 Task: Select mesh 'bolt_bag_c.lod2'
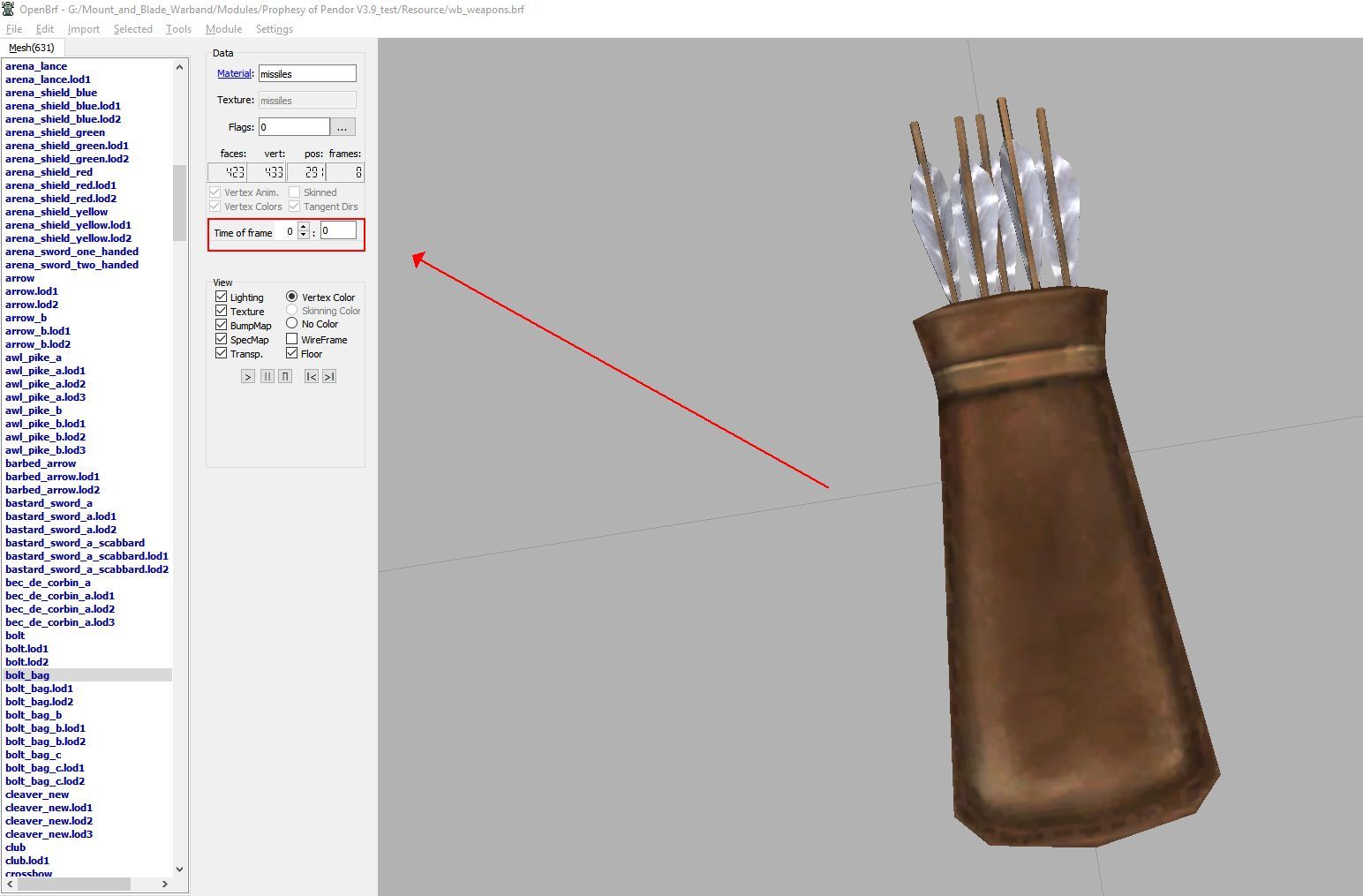coord(45,781)
